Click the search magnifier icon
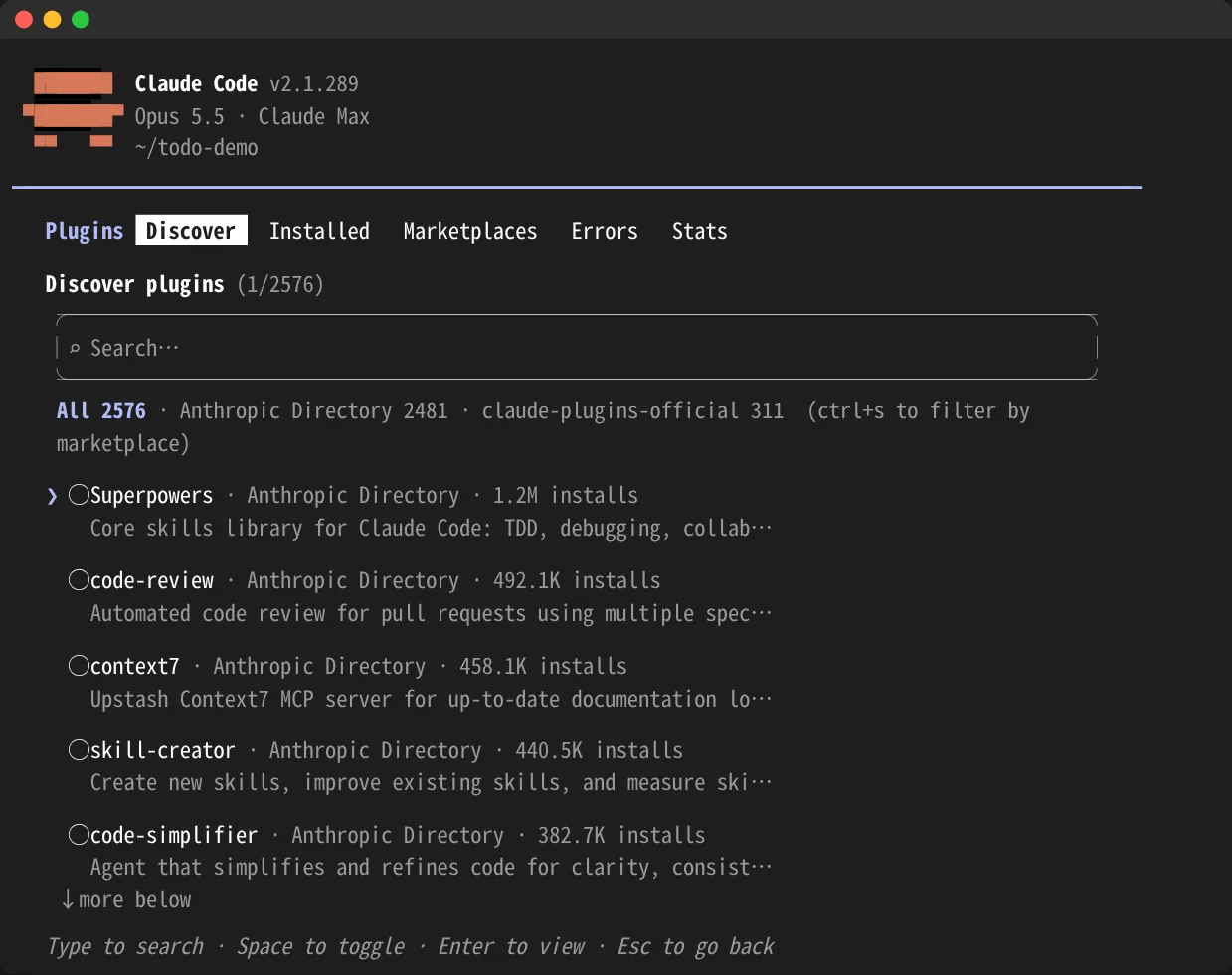 (75, 349)
